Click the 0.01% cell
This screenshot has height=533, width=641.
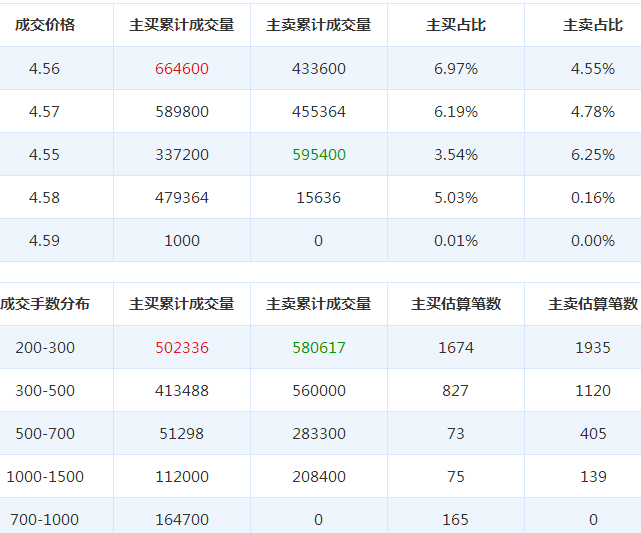[x=456, y=240]
